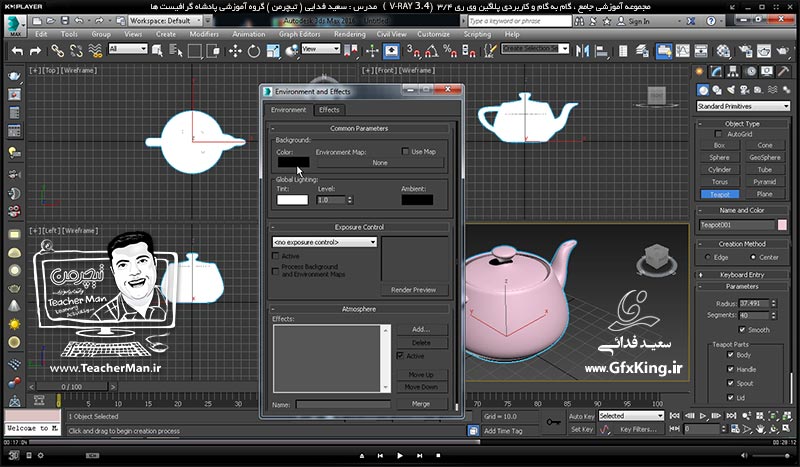800x467 pixels.
Task: Click the Zoom Extents All icon
Action: [x=786, y=416]
